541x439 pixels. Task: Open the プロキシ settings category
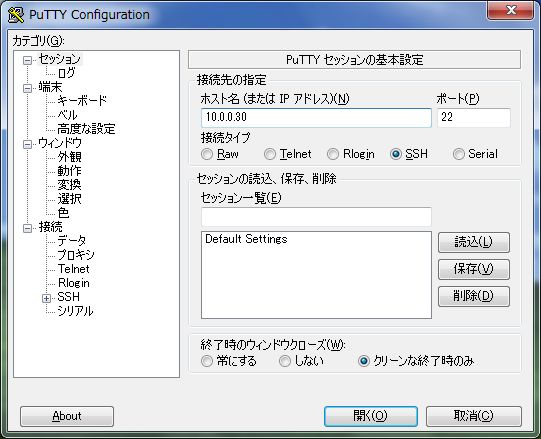click(x=76, y=255)
